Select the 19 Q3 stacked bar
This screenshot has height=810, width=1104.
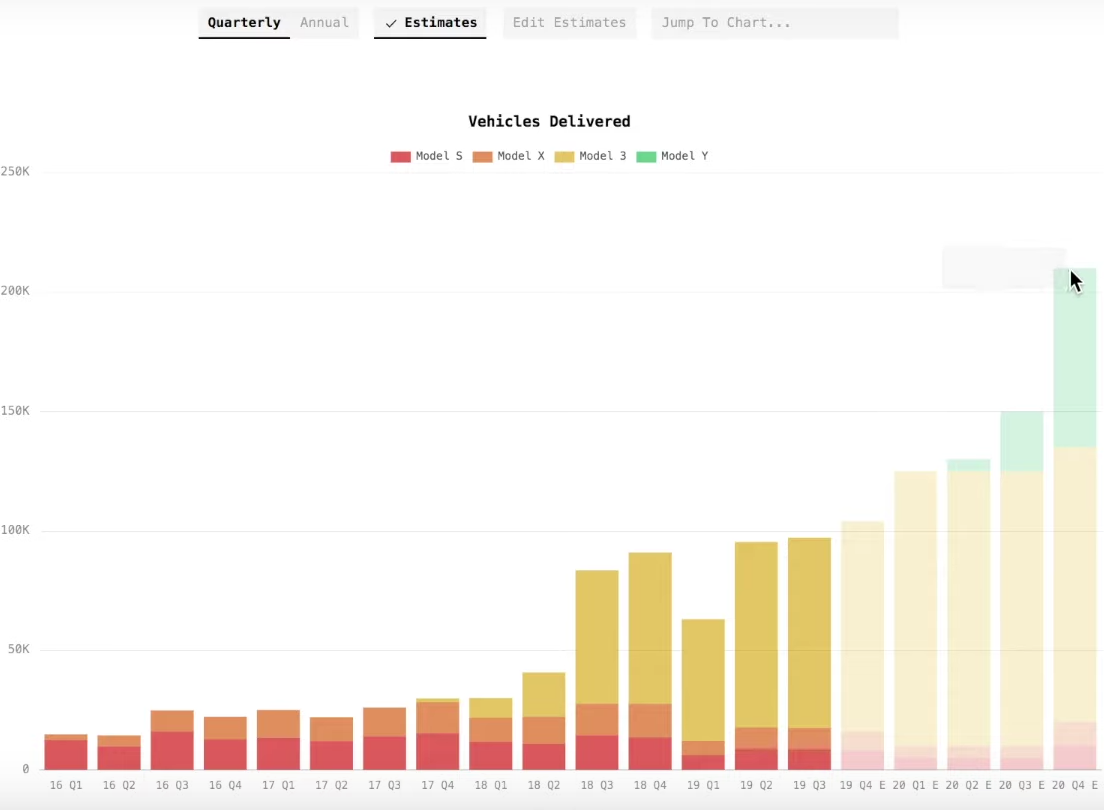click(809, 654)
